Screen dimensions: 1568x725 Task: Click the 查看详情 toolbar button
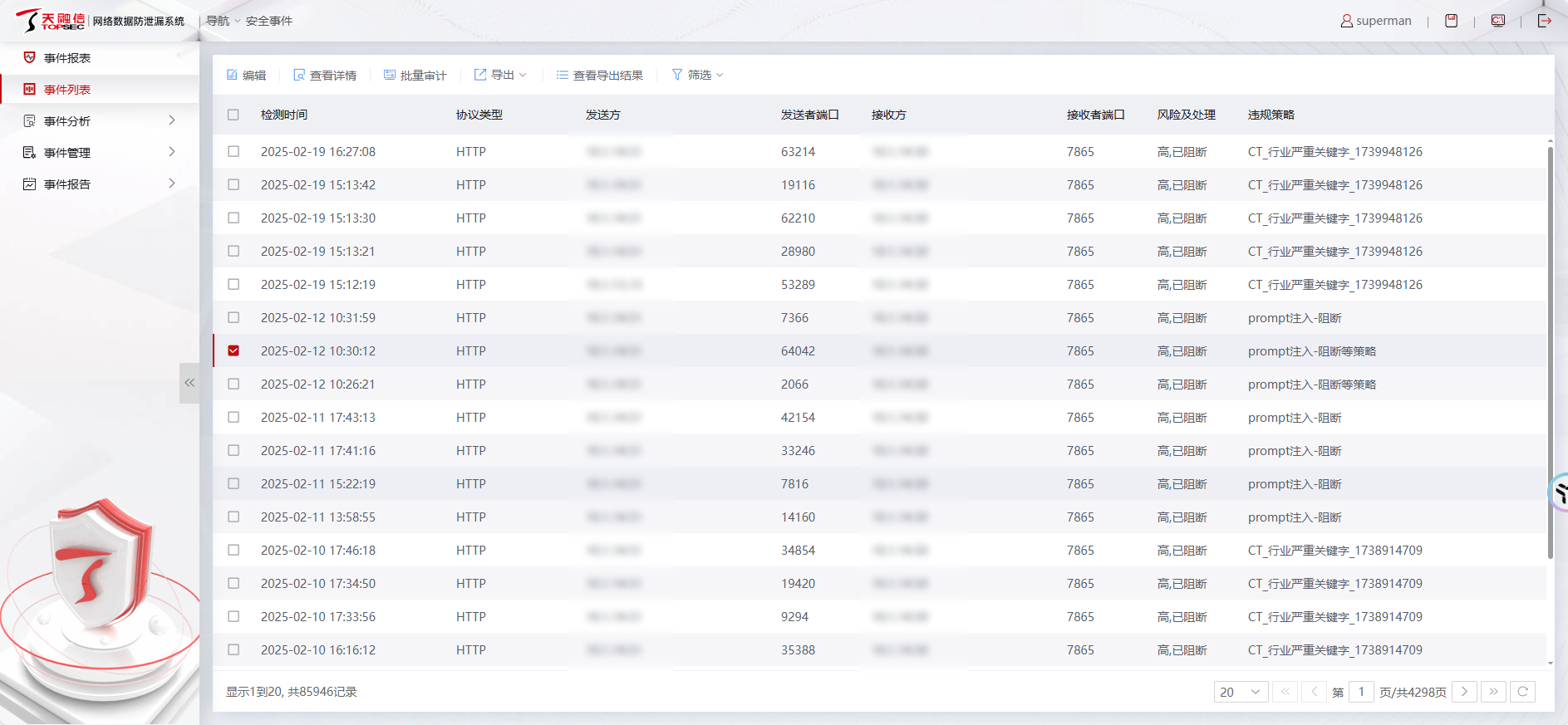[x=325, y=75]
